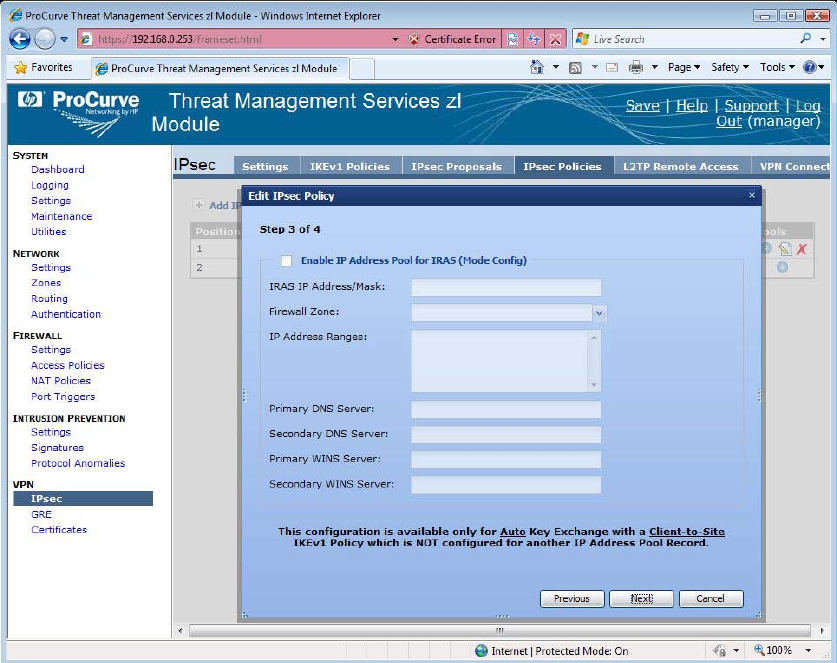Open the address bar history dropdown arrow

point(395,39)
